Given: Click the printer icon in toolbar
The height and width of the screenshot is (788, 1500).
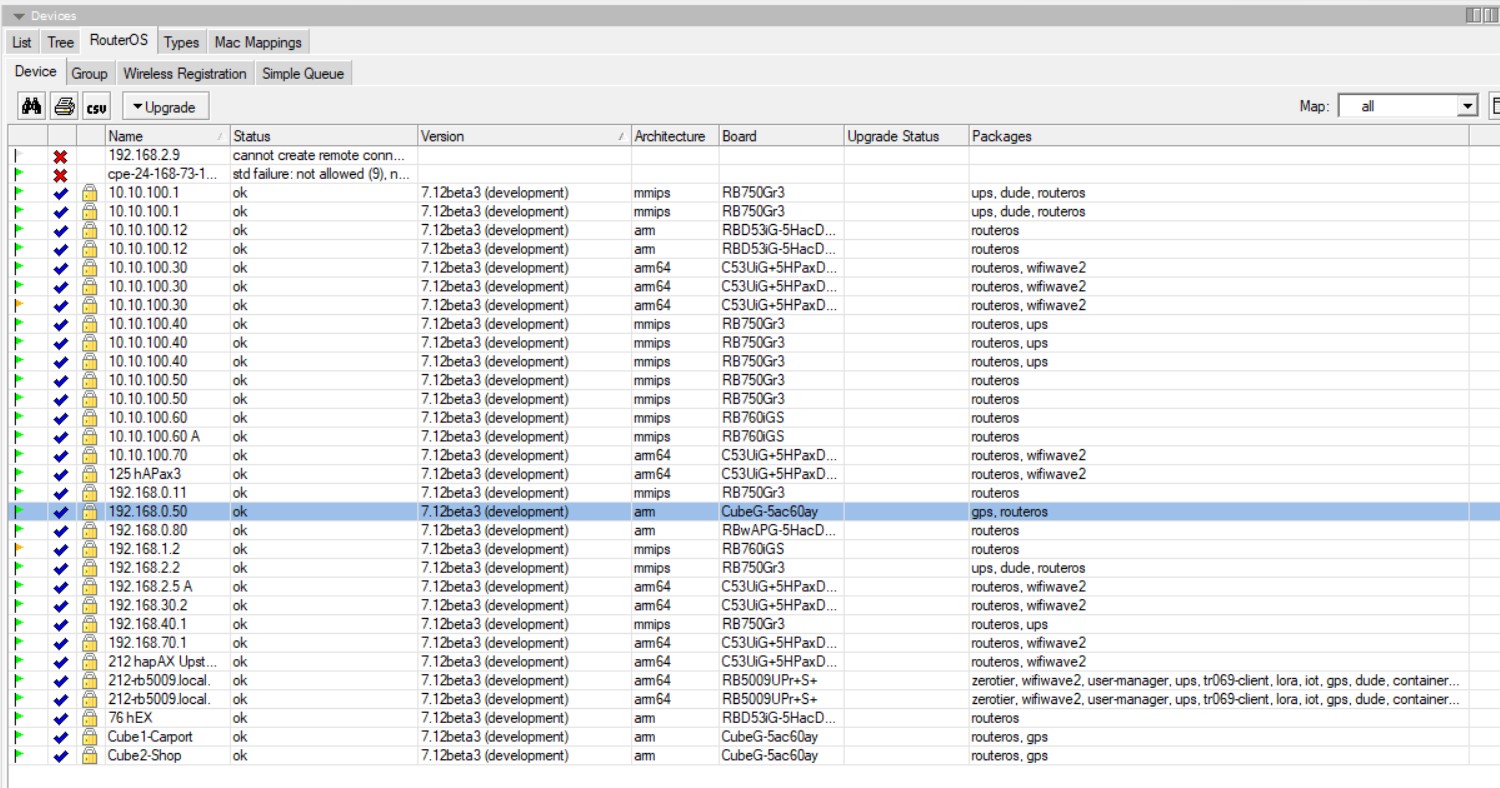Looking at the screenshot, I should click(64, 106).
